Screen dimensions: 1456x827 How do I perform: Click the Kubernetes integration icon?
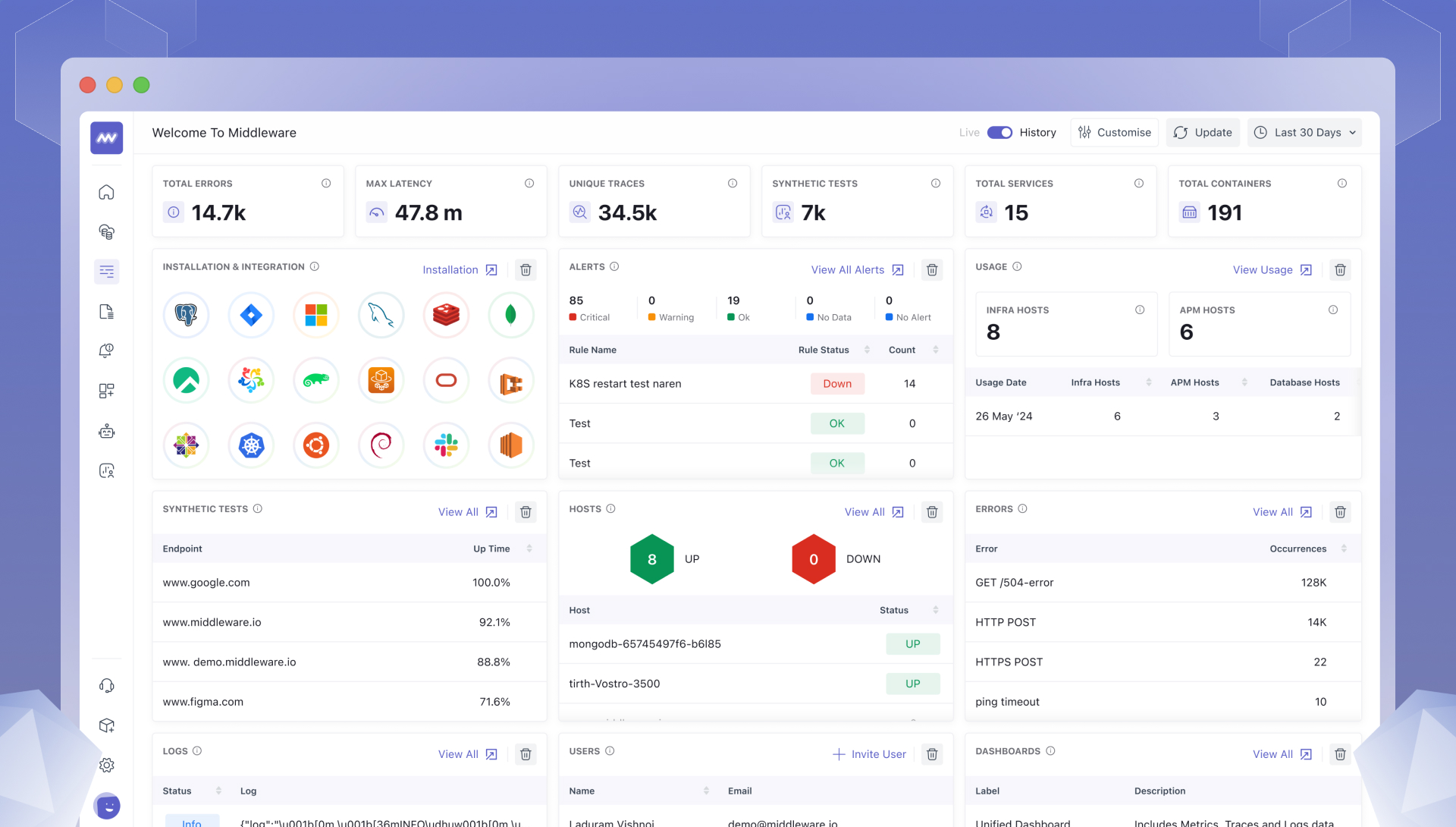(x=250, y=445)
